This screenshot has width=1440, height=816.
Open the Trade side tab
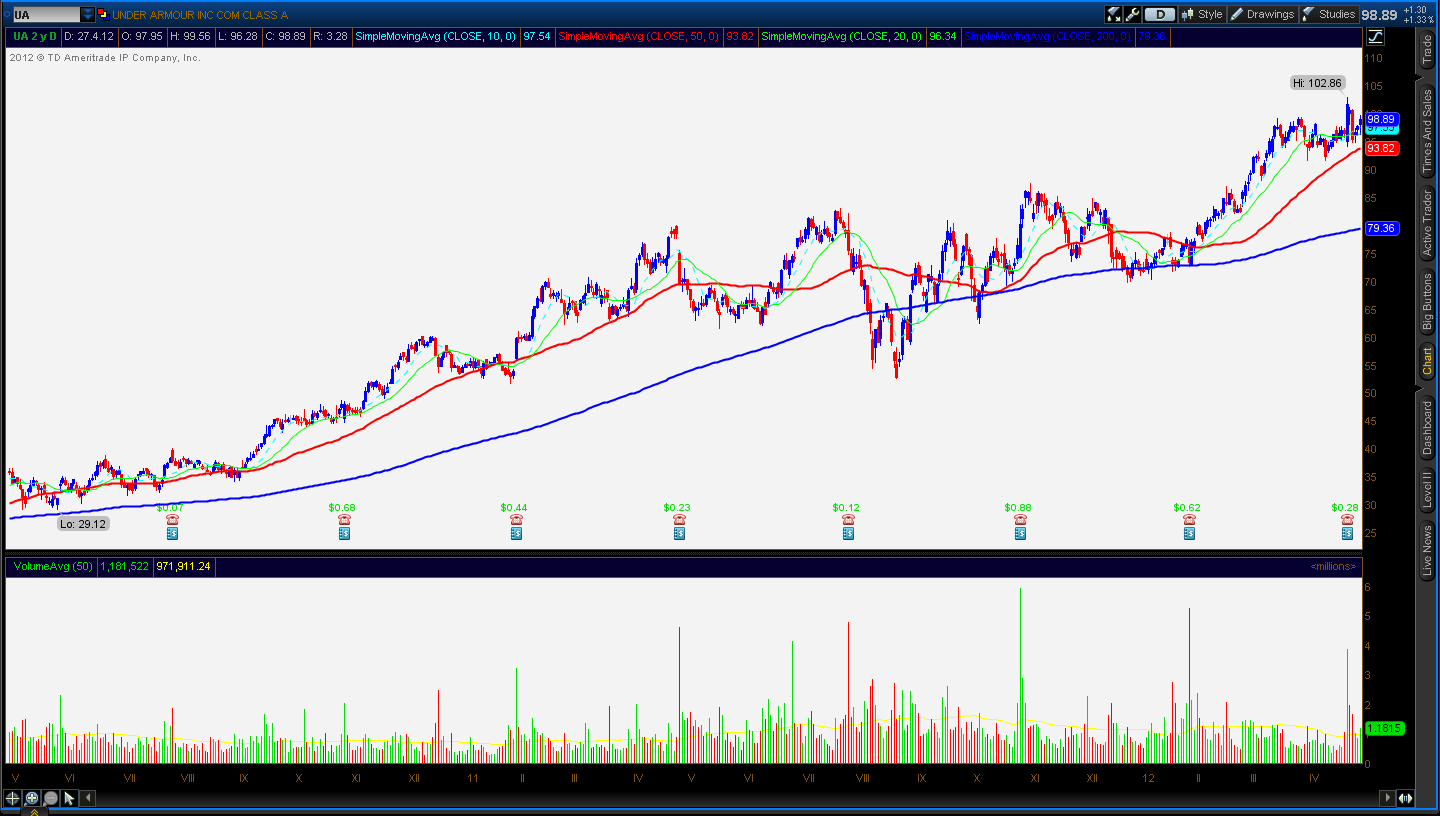pyautogui.click(x=1428, y=50)
